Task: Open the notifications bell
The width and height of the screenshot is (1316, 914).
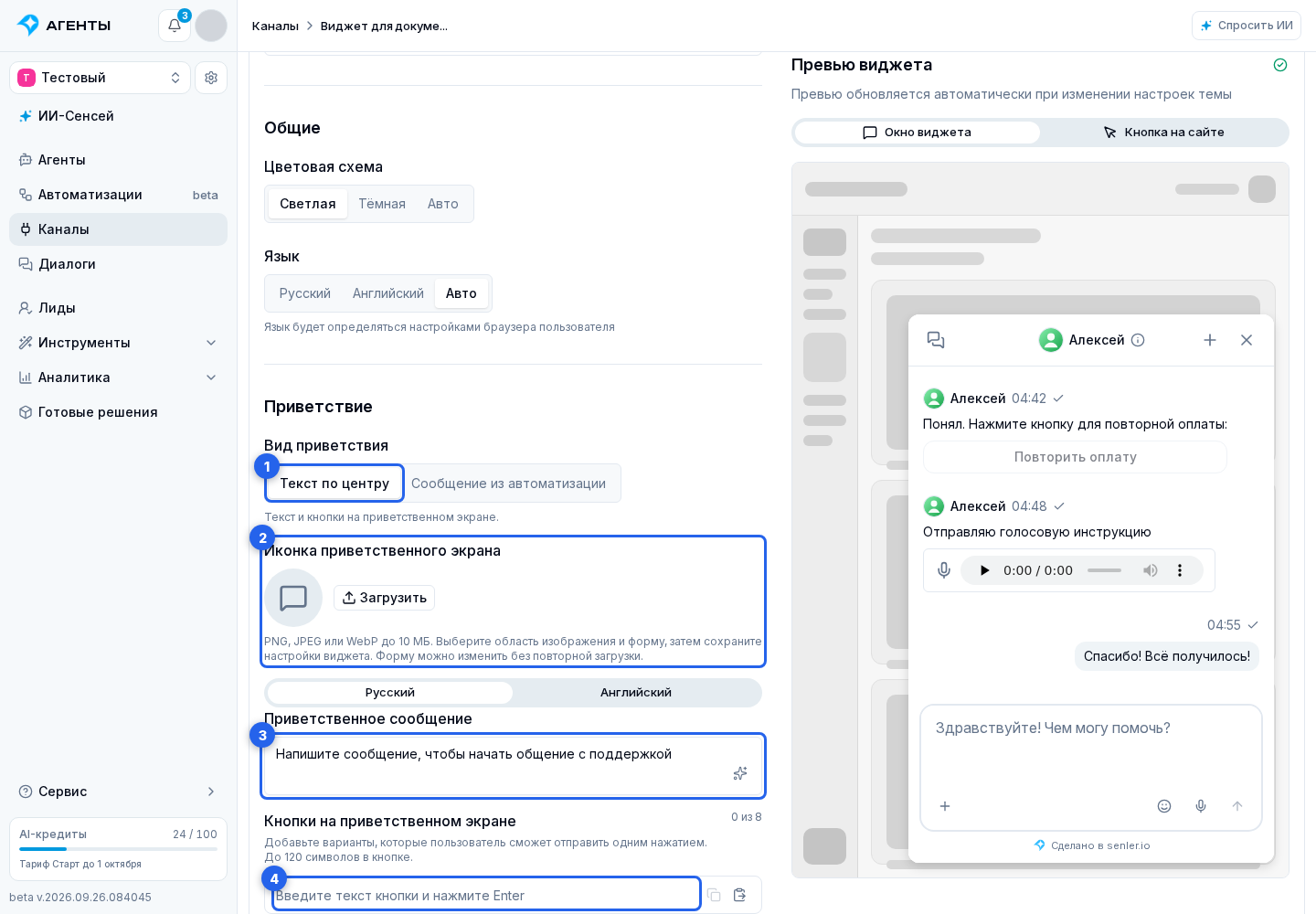Action: click(x=175, y=26)
